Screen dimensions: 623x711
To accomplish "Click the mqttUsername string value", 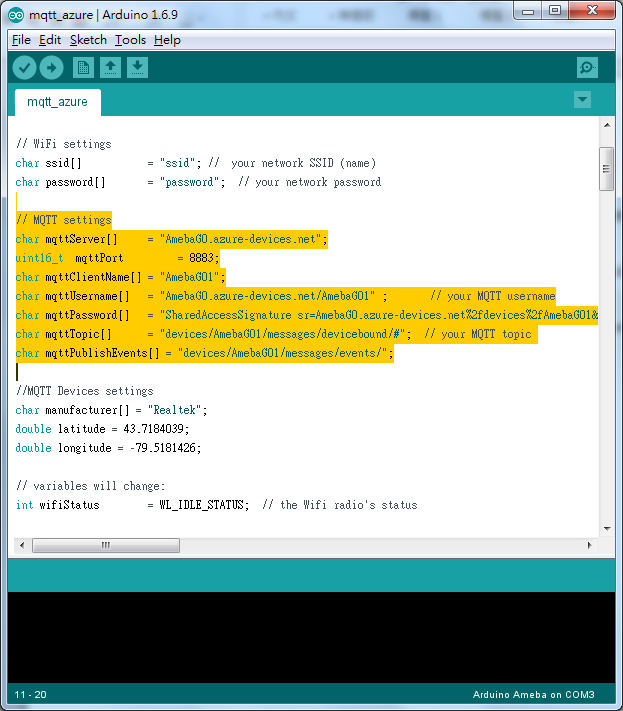I will 268,296.
